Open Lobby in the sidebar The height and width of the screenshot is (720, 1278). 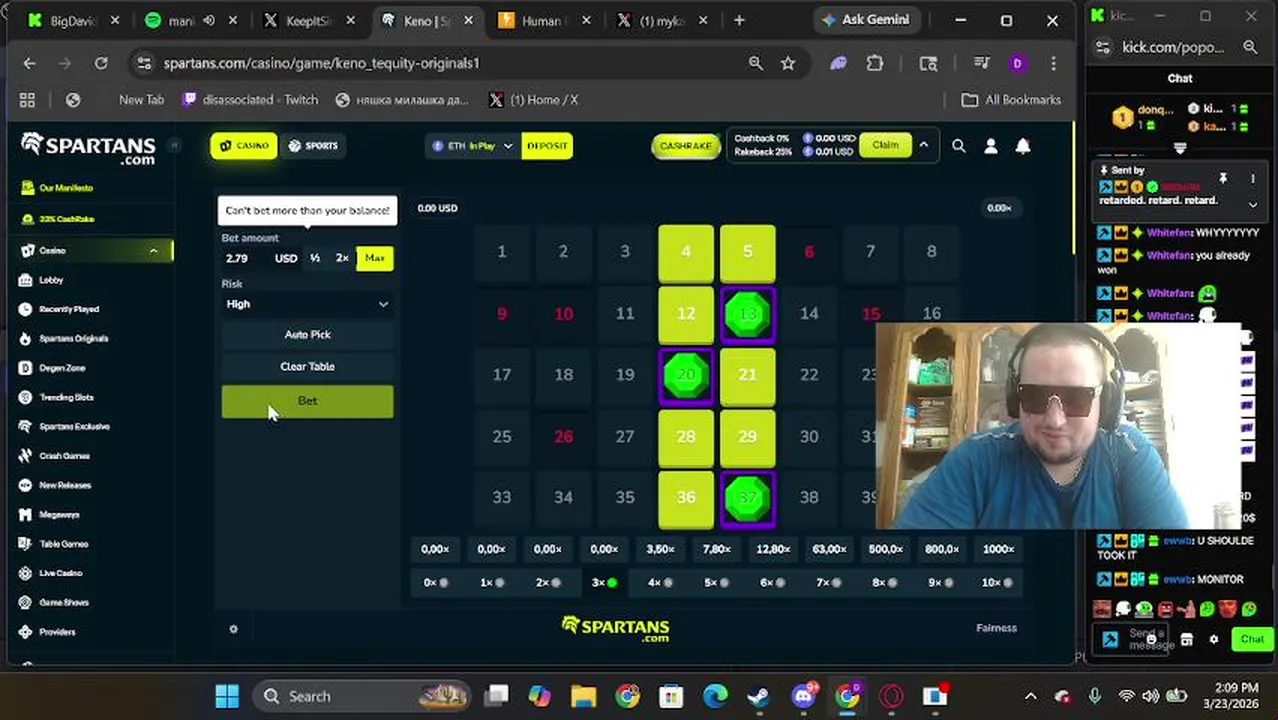(x=50, y=280)
